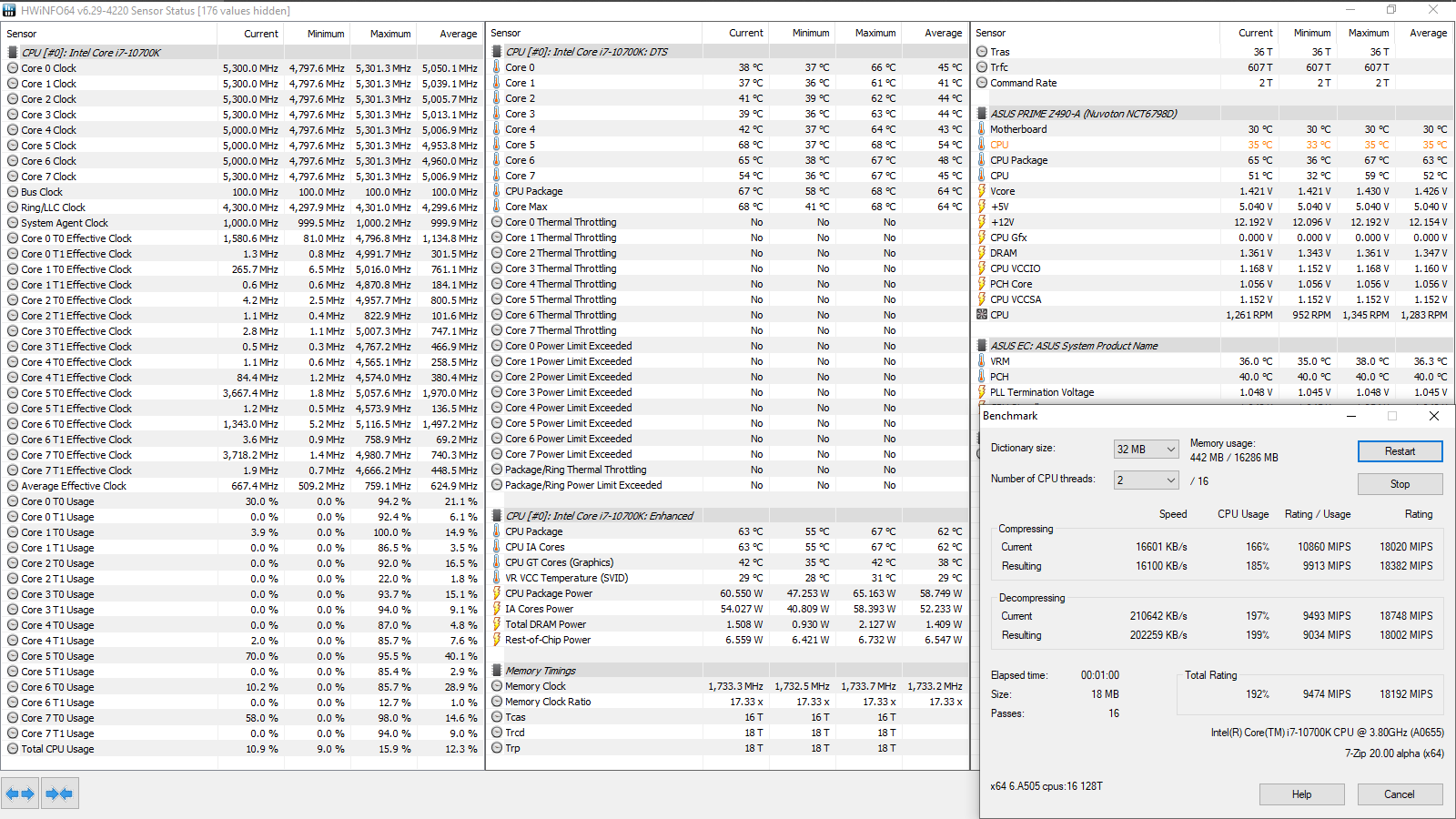Image resolution: width=1456 pixels, height=819 pixels.
Task: Select the Package/Ring Power Limit Exceeded row
Action: pos(728,485)
